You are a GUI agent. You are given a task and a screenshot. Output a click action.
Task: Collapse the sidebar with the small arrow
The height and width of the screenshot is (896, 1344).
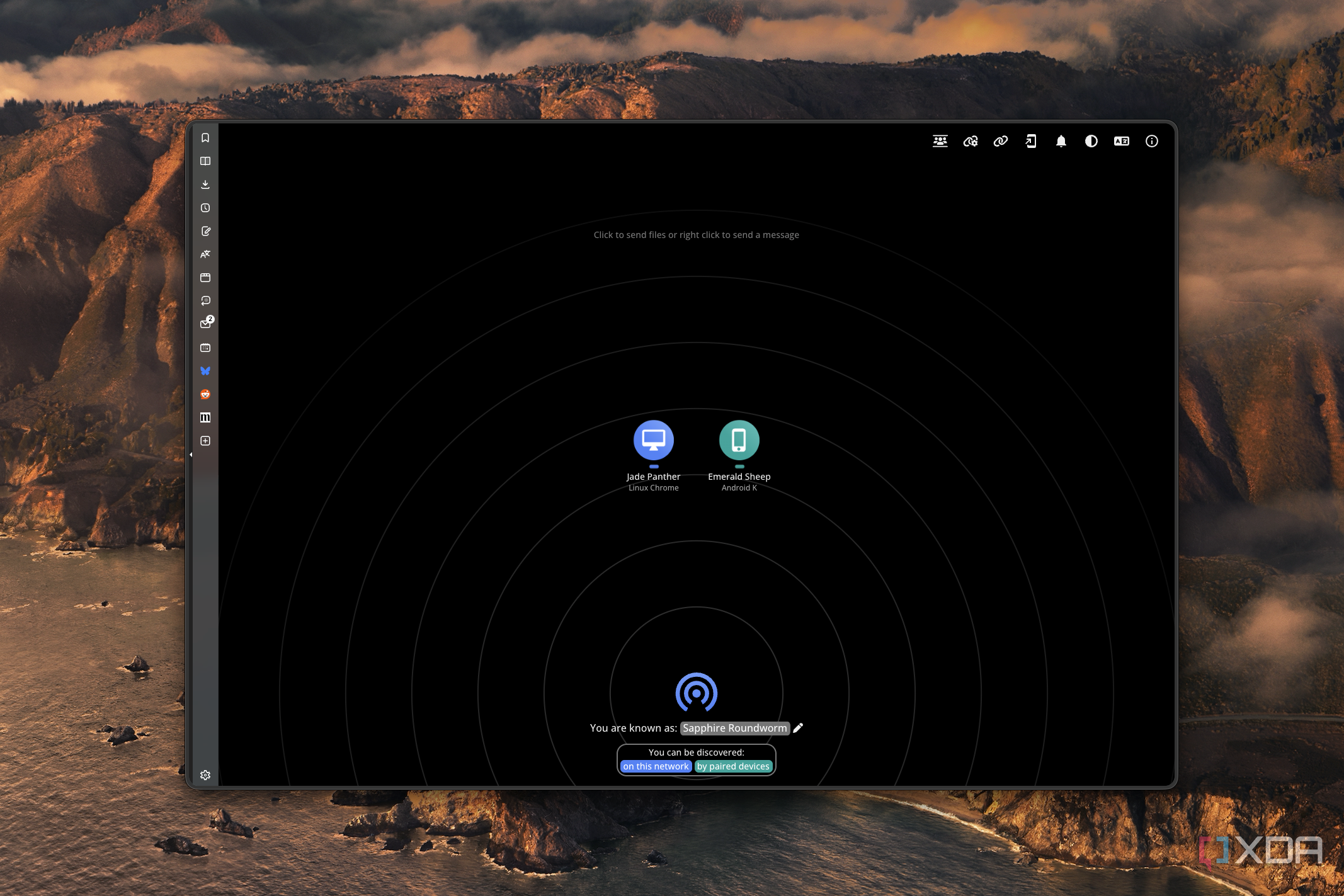tap(191, 454)
